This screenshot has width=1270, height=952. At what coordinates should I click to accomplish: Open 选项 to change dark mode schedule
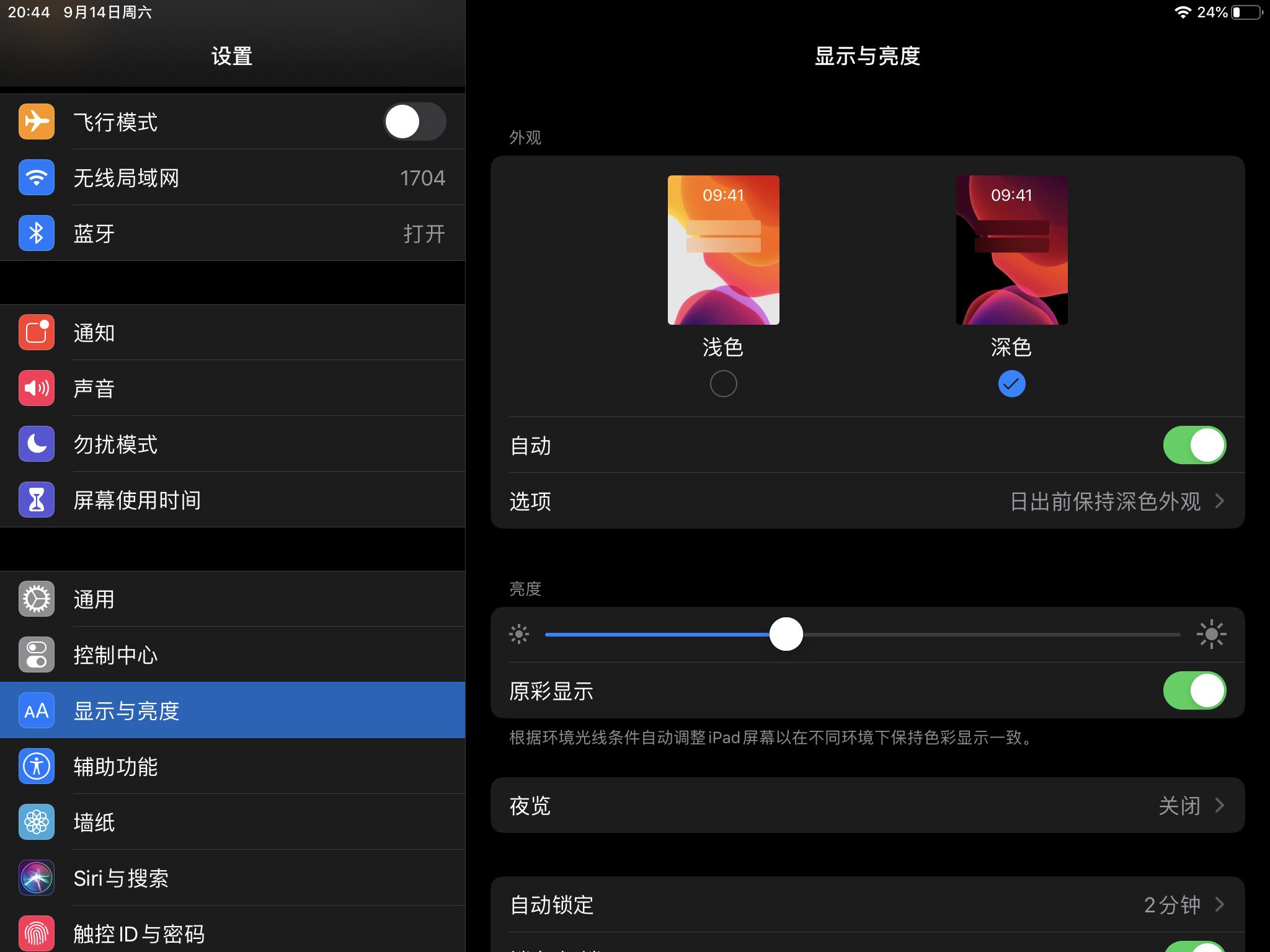point(868,501)
